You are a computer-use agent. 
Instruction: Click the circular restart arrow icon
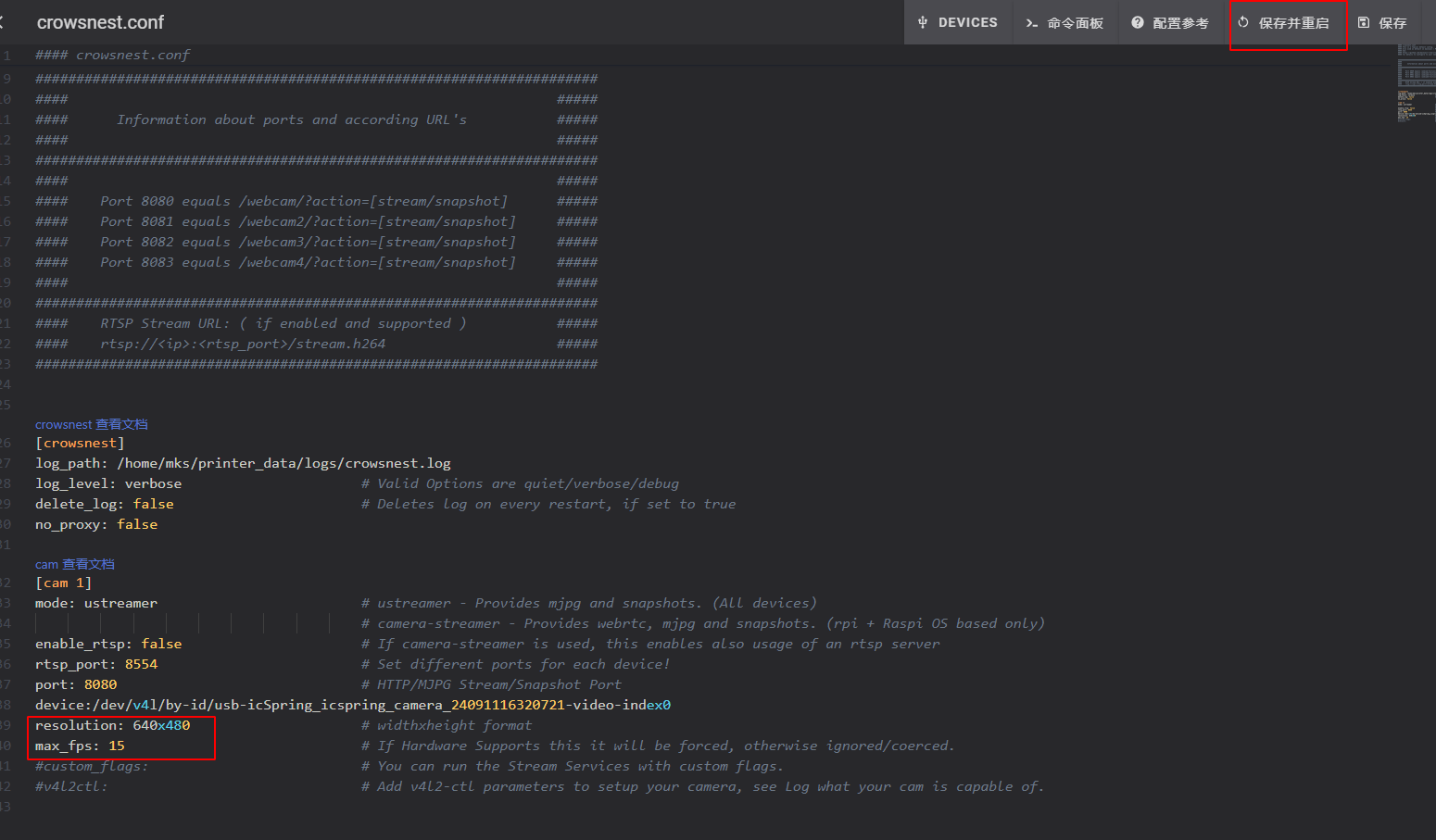1243,22
